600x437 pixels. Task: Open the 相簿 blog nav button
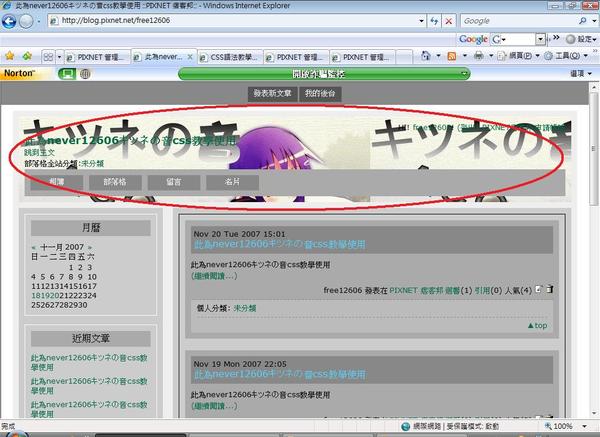(57, 182)
